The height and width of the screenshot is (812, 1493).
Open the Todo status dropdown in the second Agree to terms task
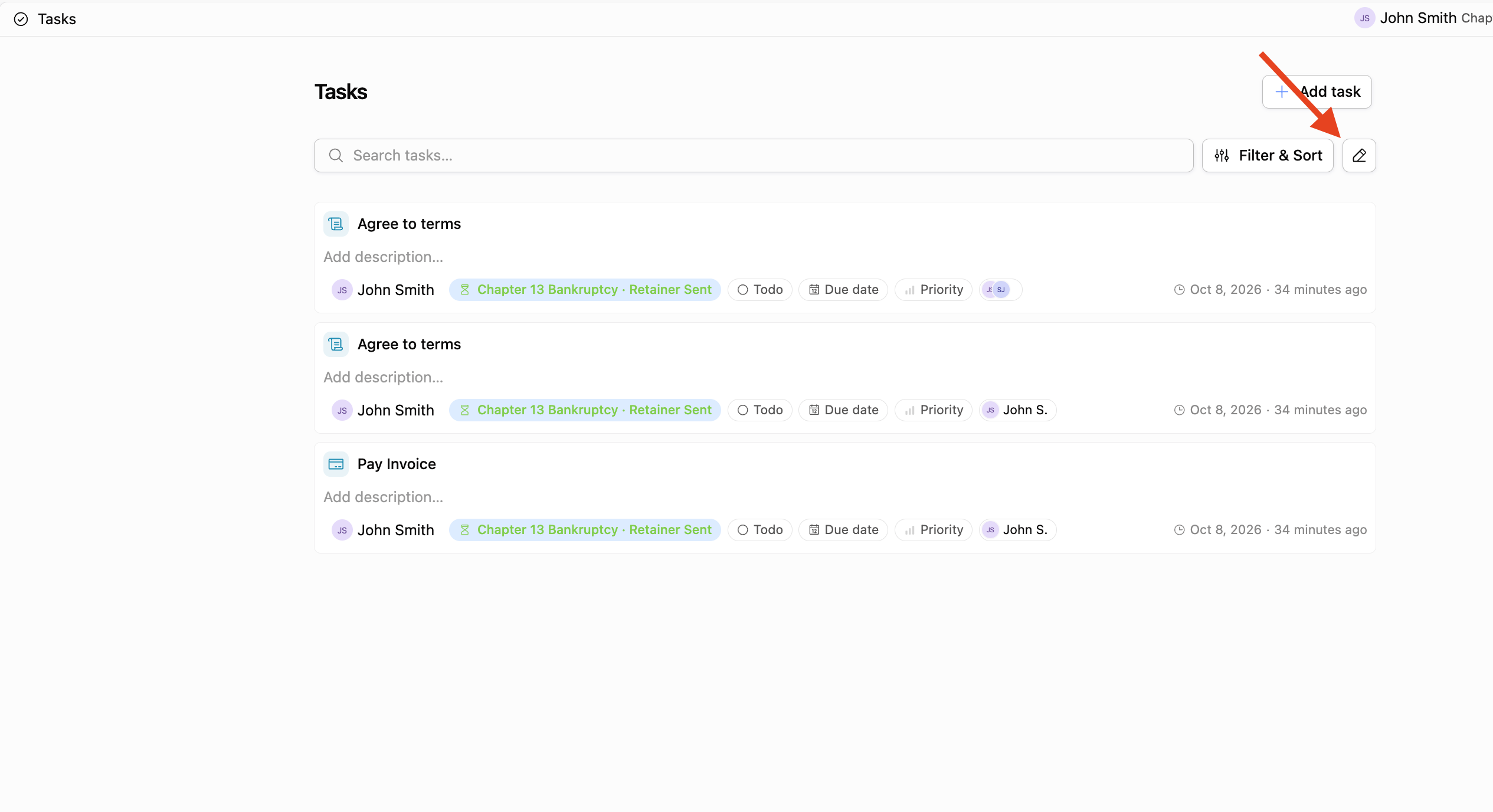point(760,410)
